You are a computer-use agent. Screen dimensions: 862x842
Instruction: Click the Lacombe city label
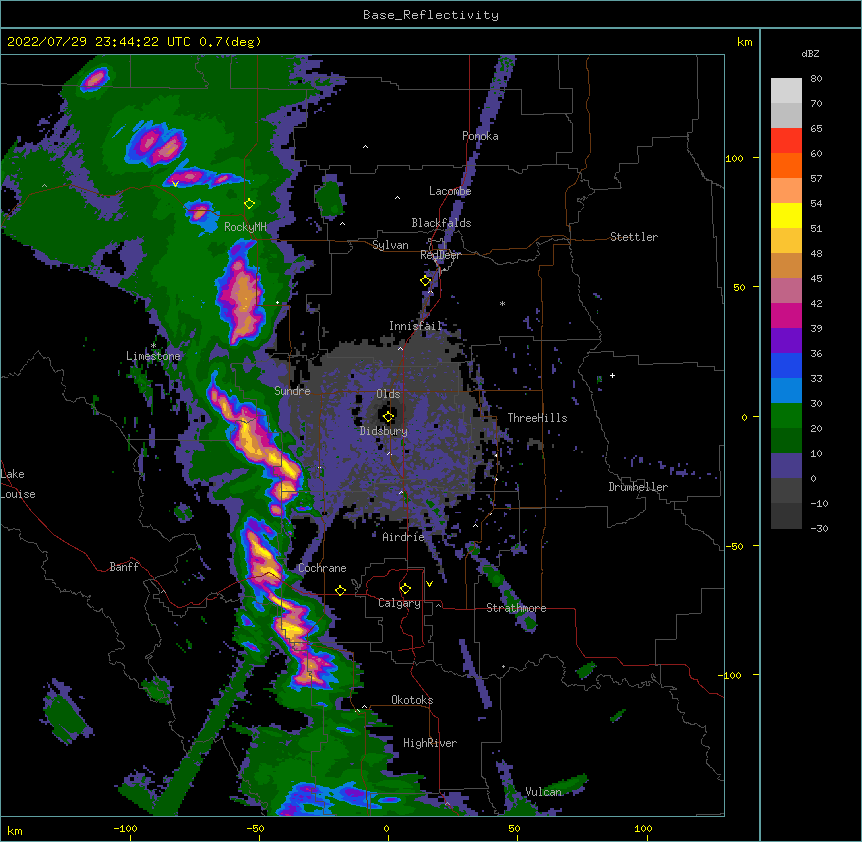(450, 191)
